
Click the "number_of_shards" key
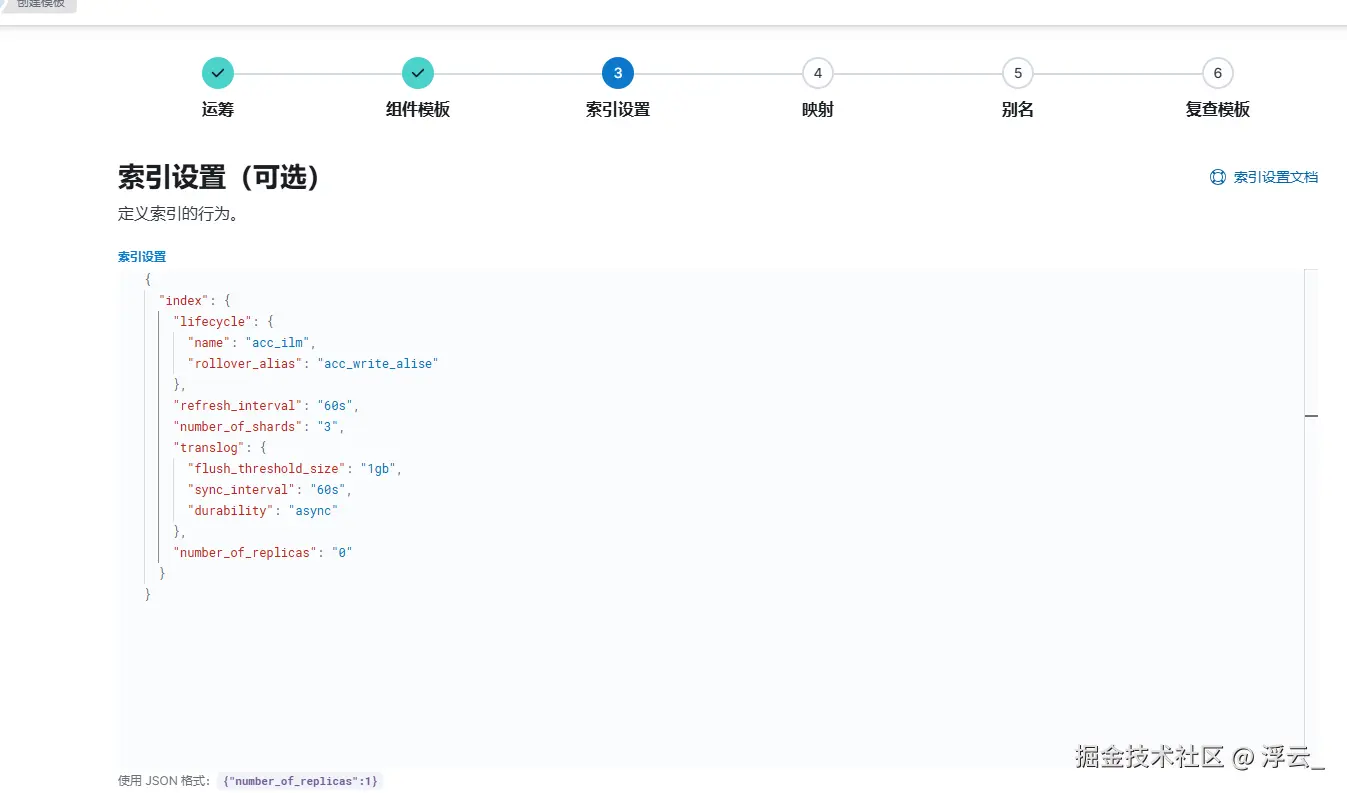tap(237, 427)
